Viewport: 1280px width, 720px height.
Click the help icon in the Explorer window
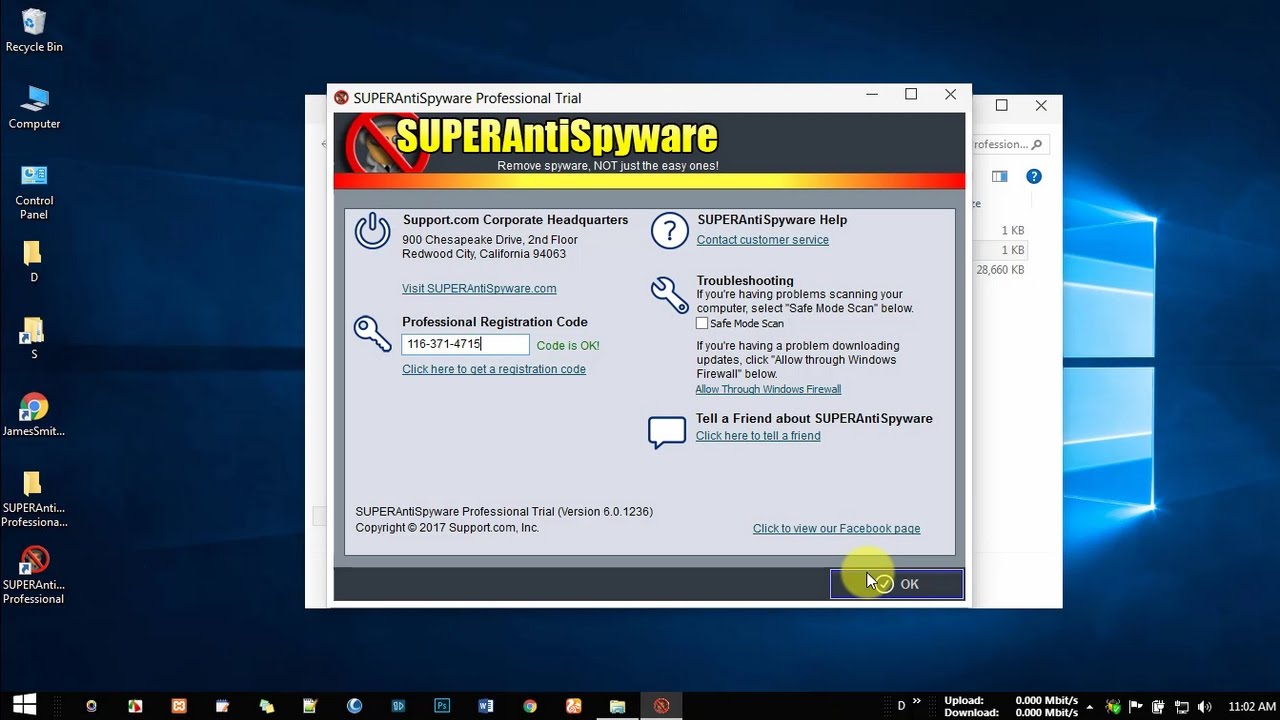pyautogui.click(x=1034, y=177)
